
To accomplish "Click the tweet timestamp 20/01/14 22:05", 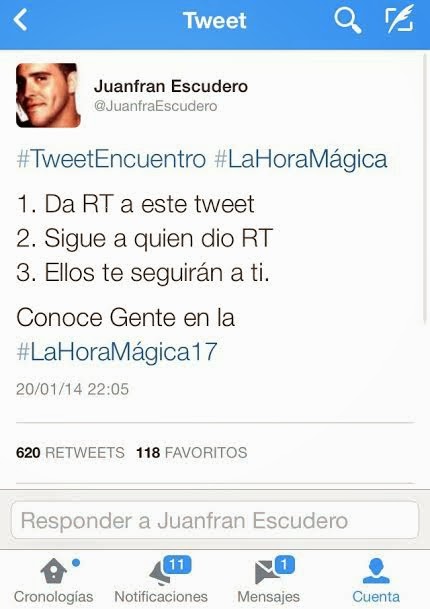I will [x=72, y=389].
